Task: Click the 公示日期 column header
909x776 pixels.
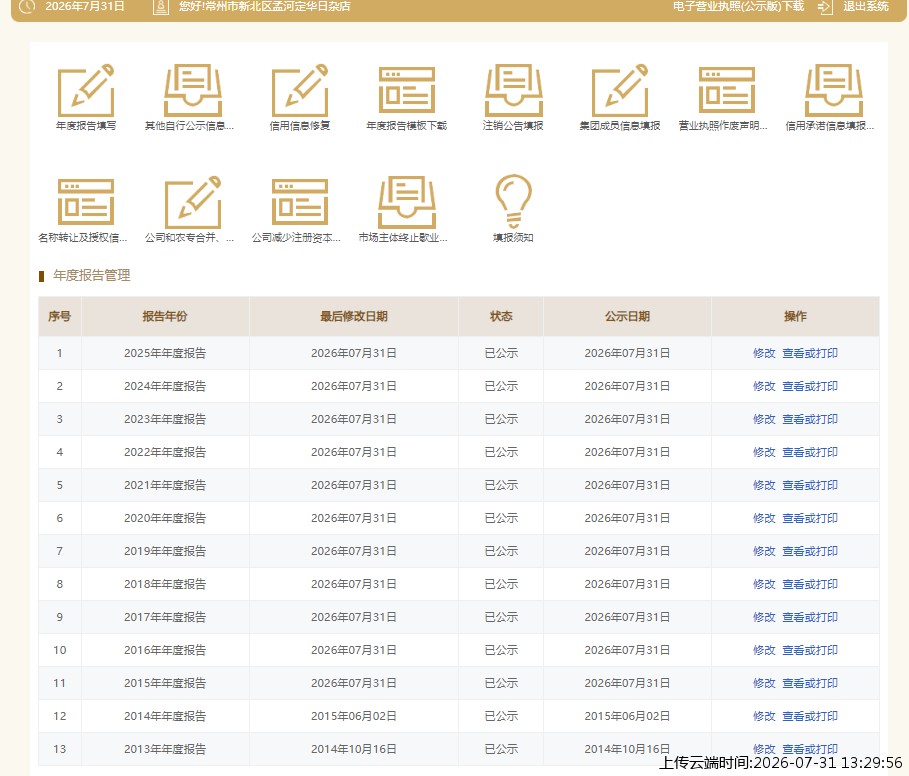Action: tap(627, 316)
